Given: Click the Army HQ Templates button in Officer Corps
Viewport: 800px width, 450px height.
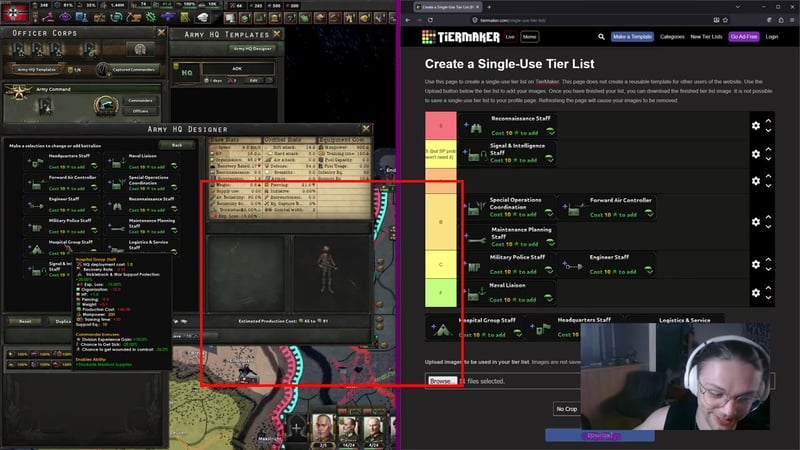Looking at the screenshot, I should coord(36,69).
